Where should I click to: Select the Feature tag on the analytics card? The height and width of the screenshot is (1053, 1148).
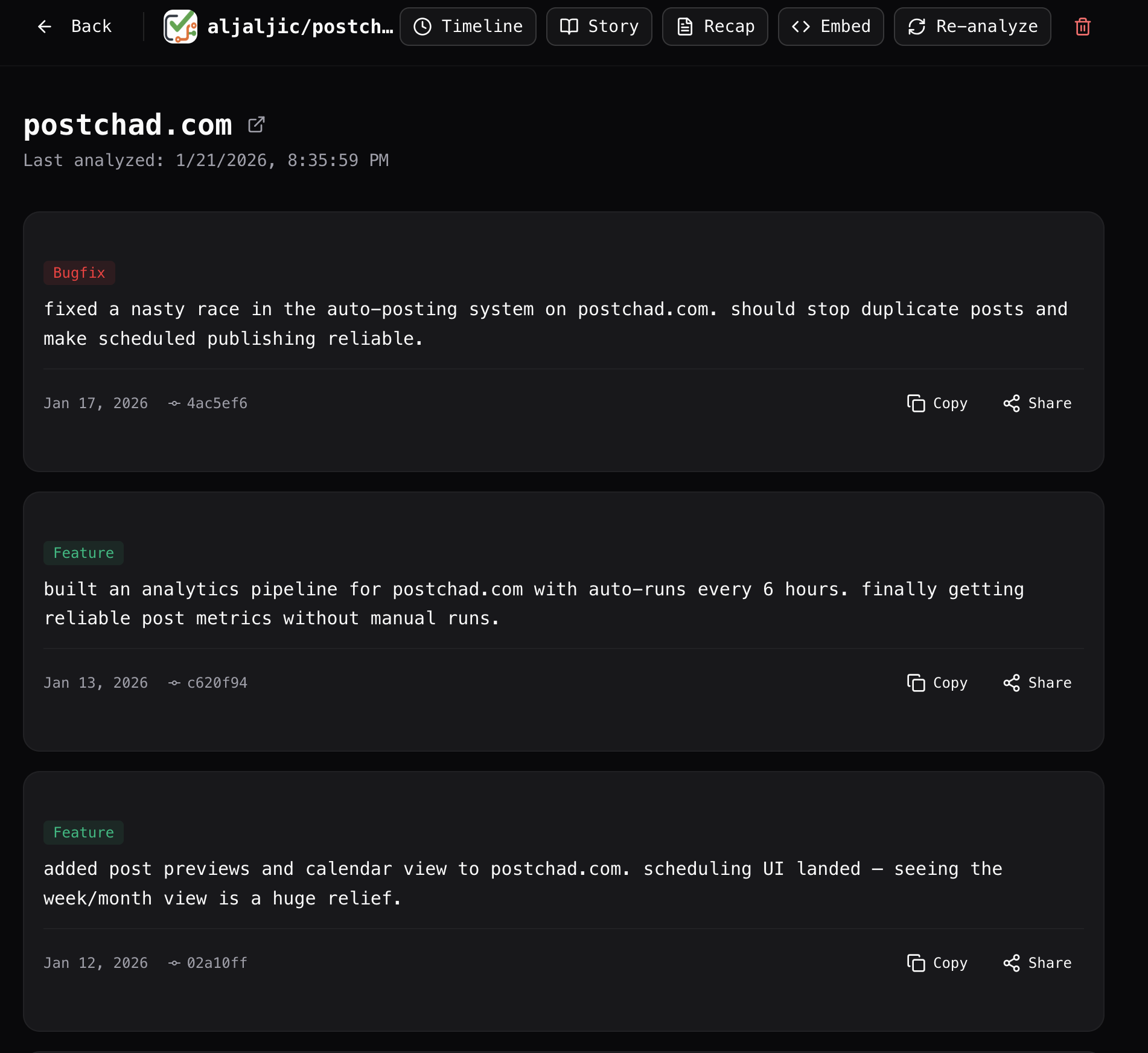pyautogui.click(x=83, y=552)
